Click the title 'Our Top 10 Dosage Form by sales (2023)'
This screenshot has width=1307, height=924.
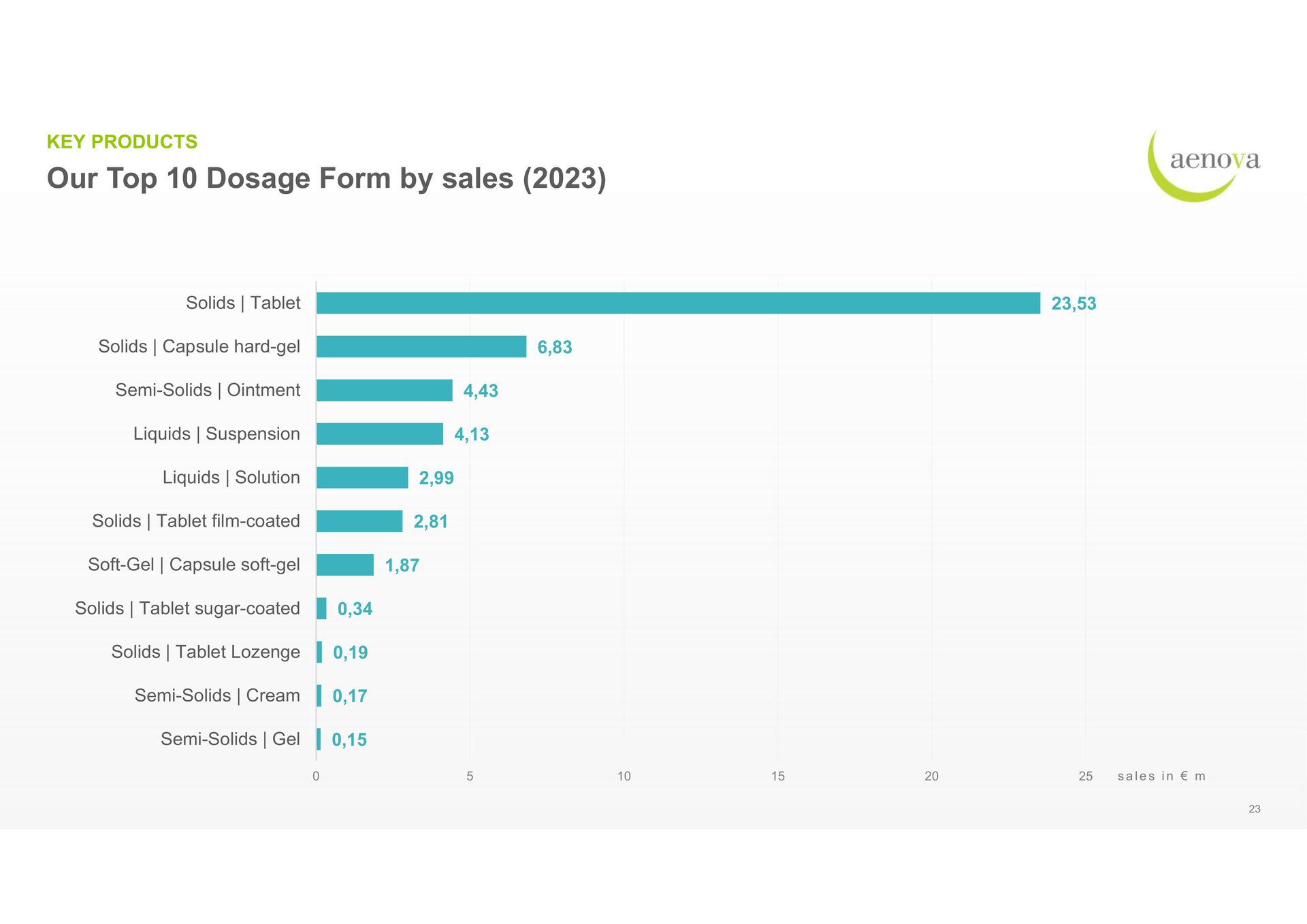[x=327, y=179]
